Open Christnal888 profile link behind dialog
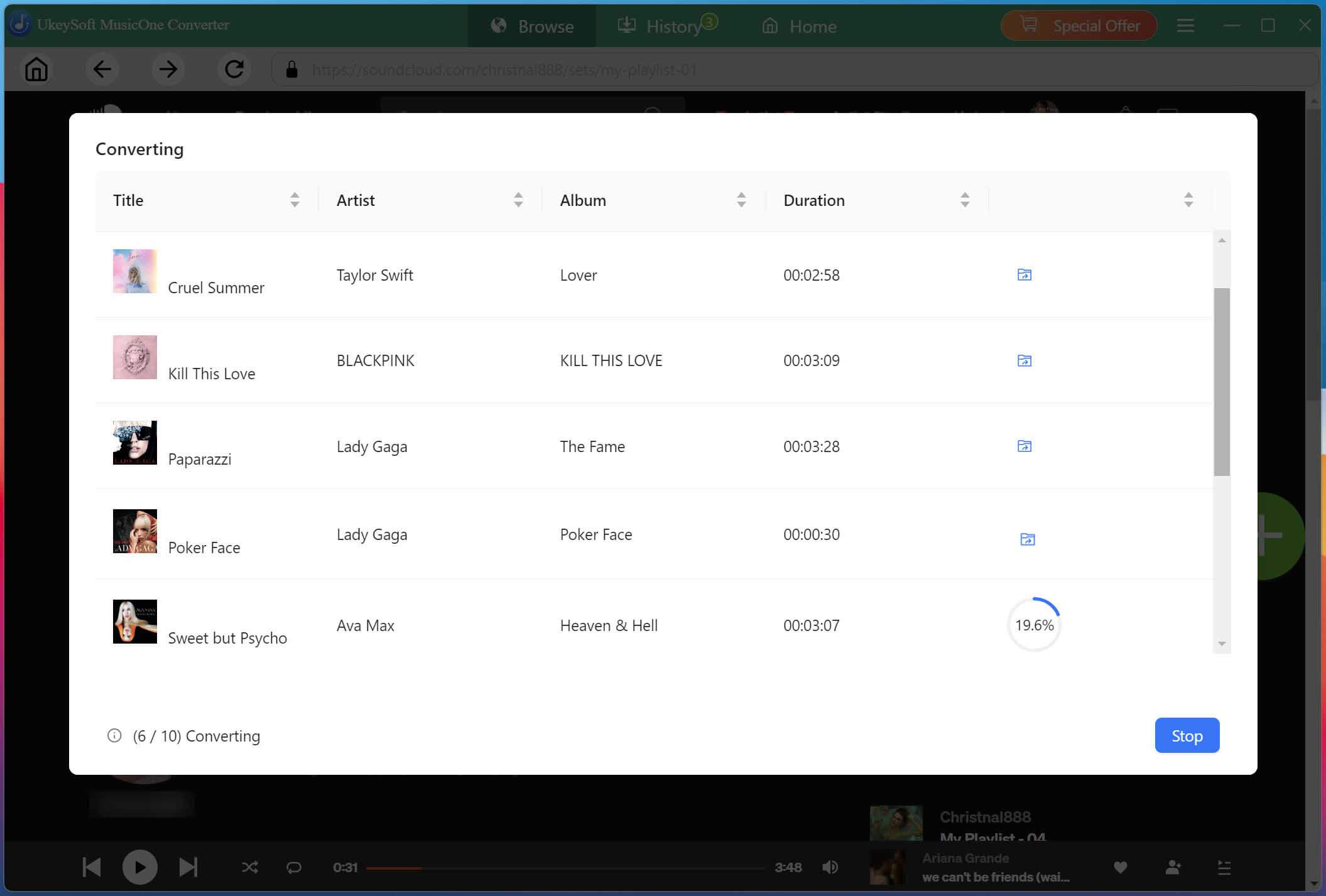 tap(985, 817)
